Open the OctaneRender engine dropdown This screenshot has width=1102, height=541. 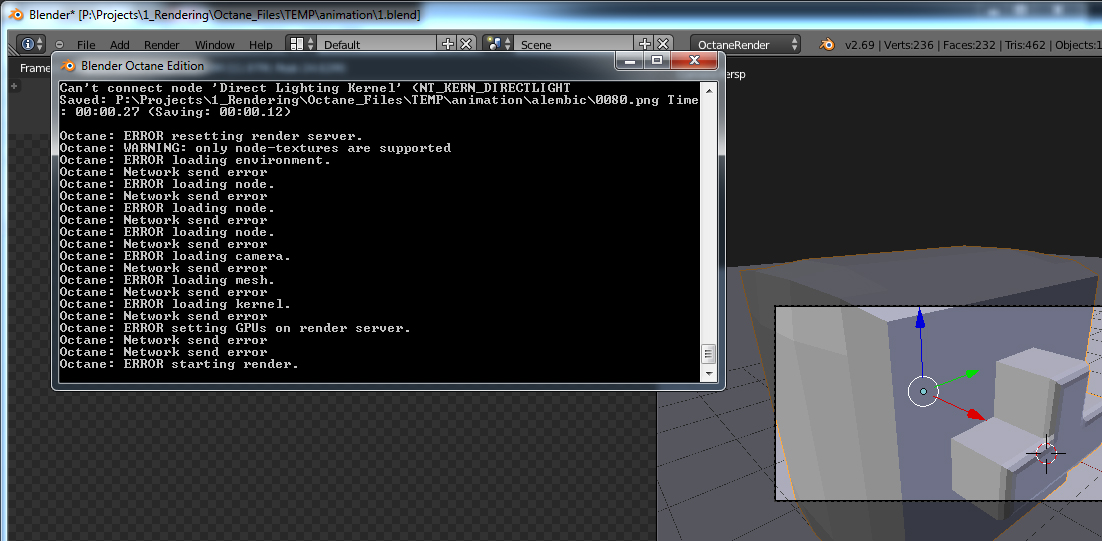pyautogui.click(x=746, y=44)
